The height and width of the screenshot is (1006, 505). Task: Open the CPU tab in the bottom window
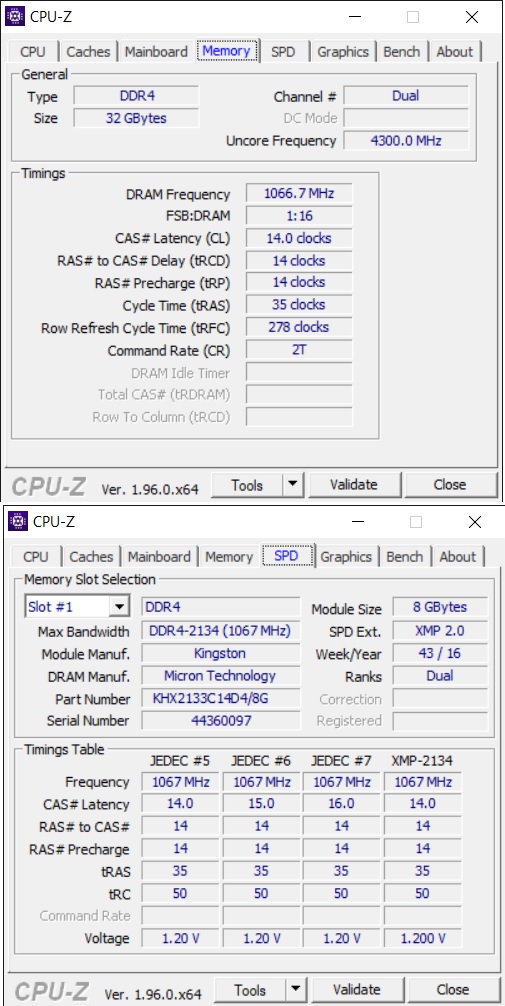(x=36, y=557)
